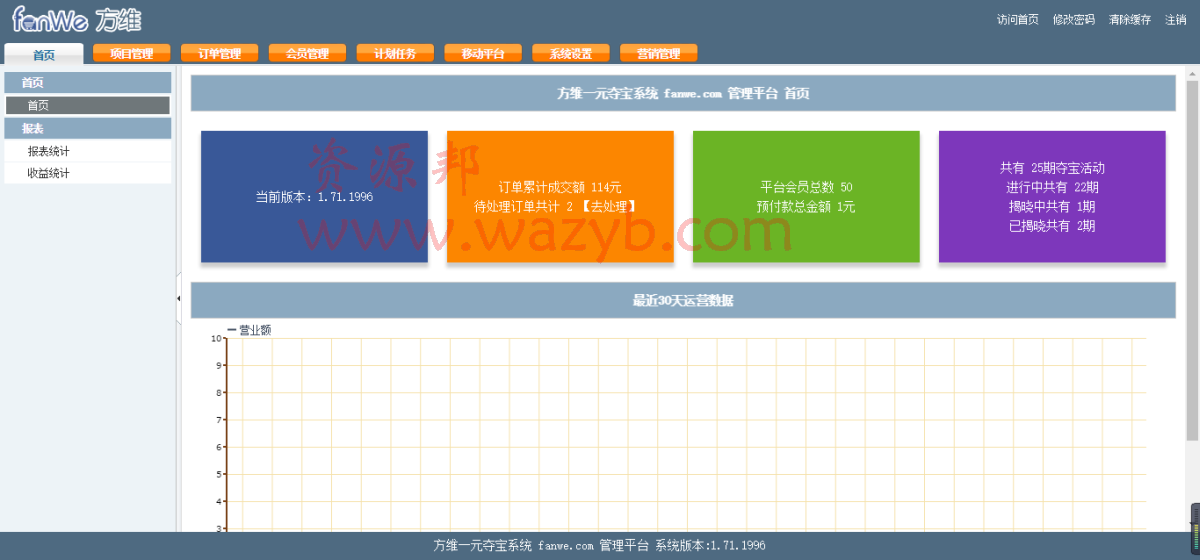Open the 项目管理 tab

pyautogui.click(x=131, y=54)
